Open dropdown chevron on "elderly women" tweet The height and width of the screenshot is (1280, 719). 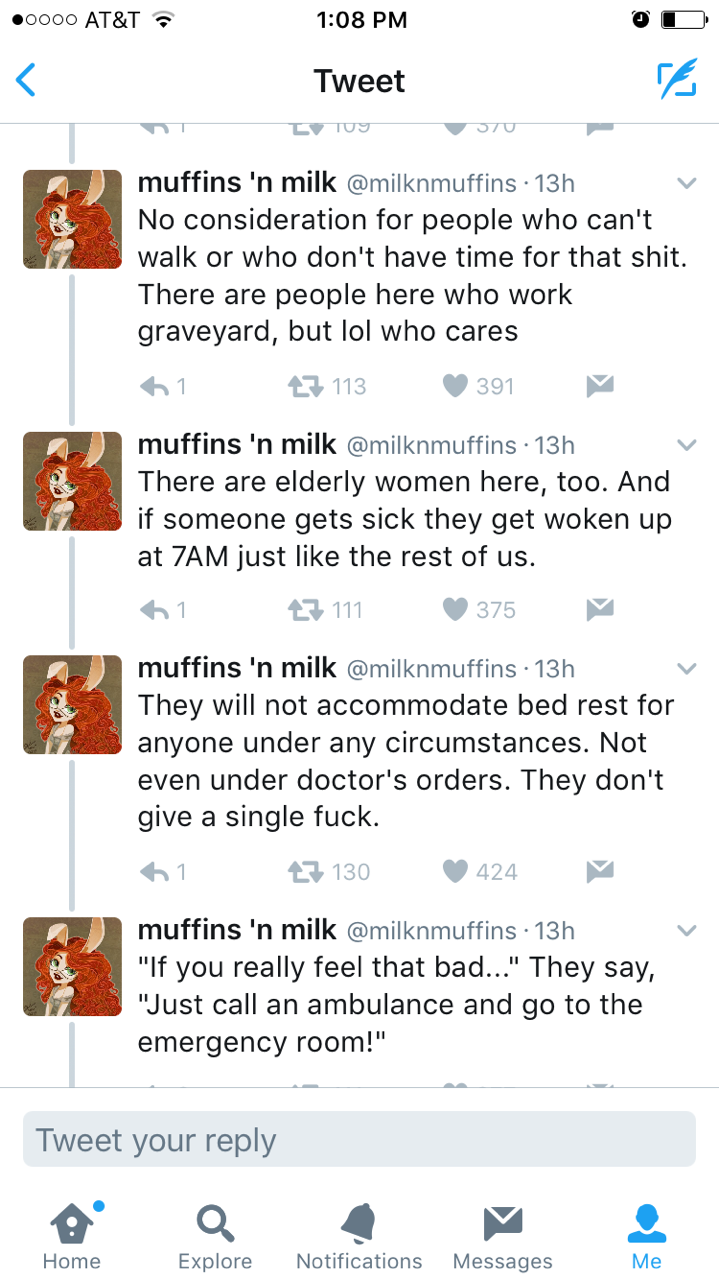tap(686, 444)
